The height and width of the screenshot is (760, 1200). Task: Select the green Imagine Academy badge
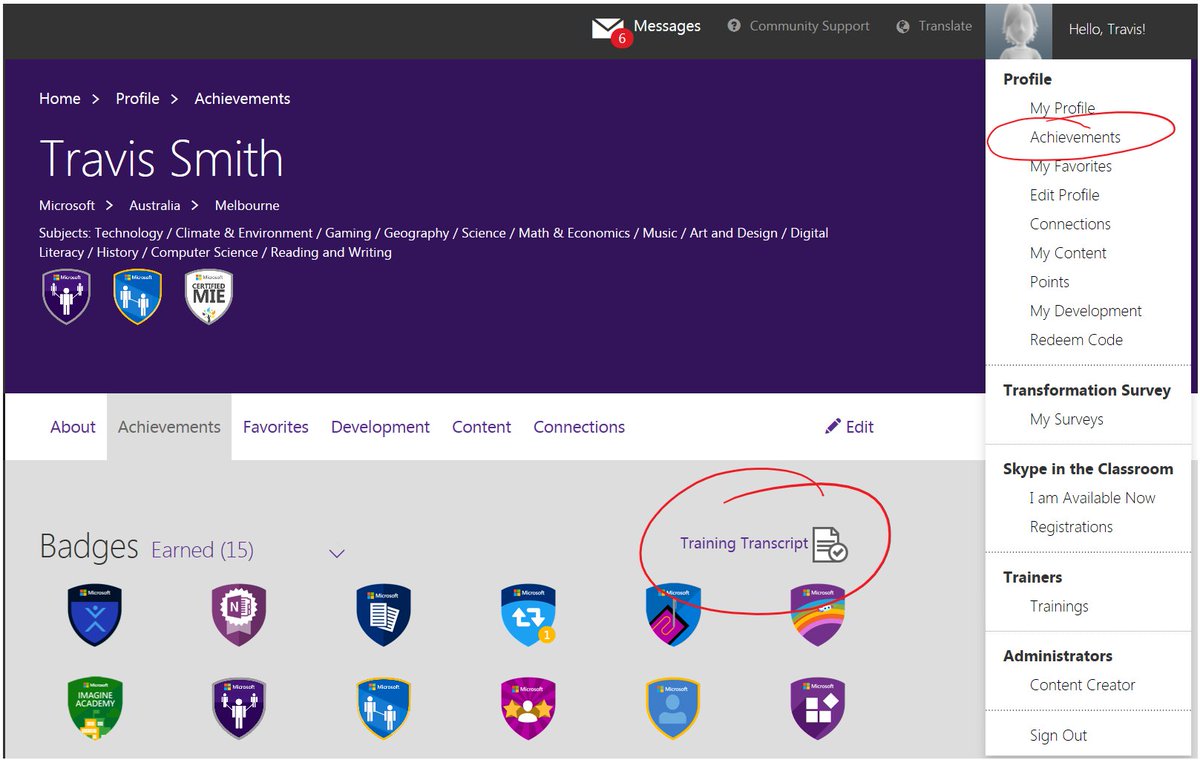click(x=95, y=709)
